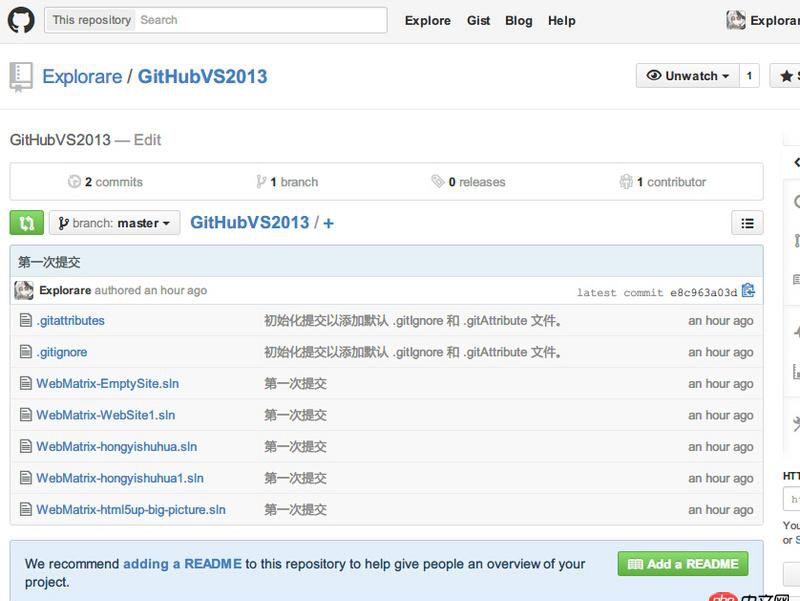Open the 第一次提交 commit header message
This screenshot has height=601, width=800.
tap(49, 262)
